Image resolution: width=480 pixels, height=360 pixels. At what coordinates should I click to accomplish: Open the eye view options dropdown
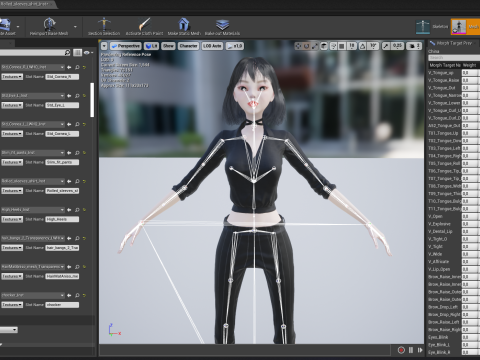coord(88,52)
